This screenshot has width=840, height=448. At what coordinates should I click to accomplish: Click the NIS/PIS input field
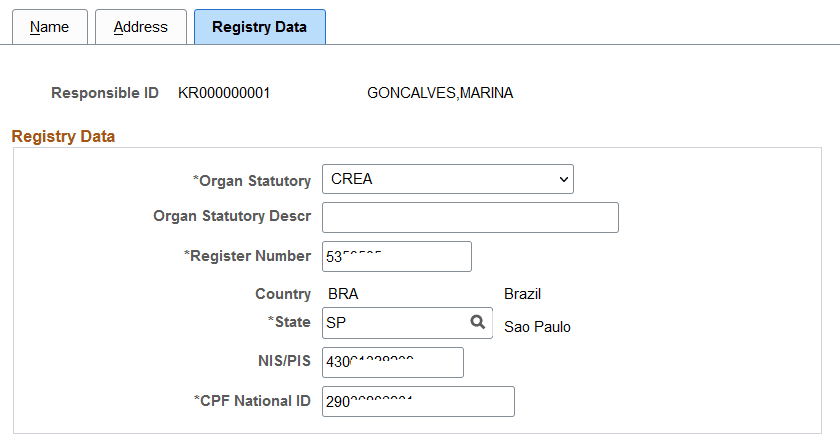click(x=393, y=362)
